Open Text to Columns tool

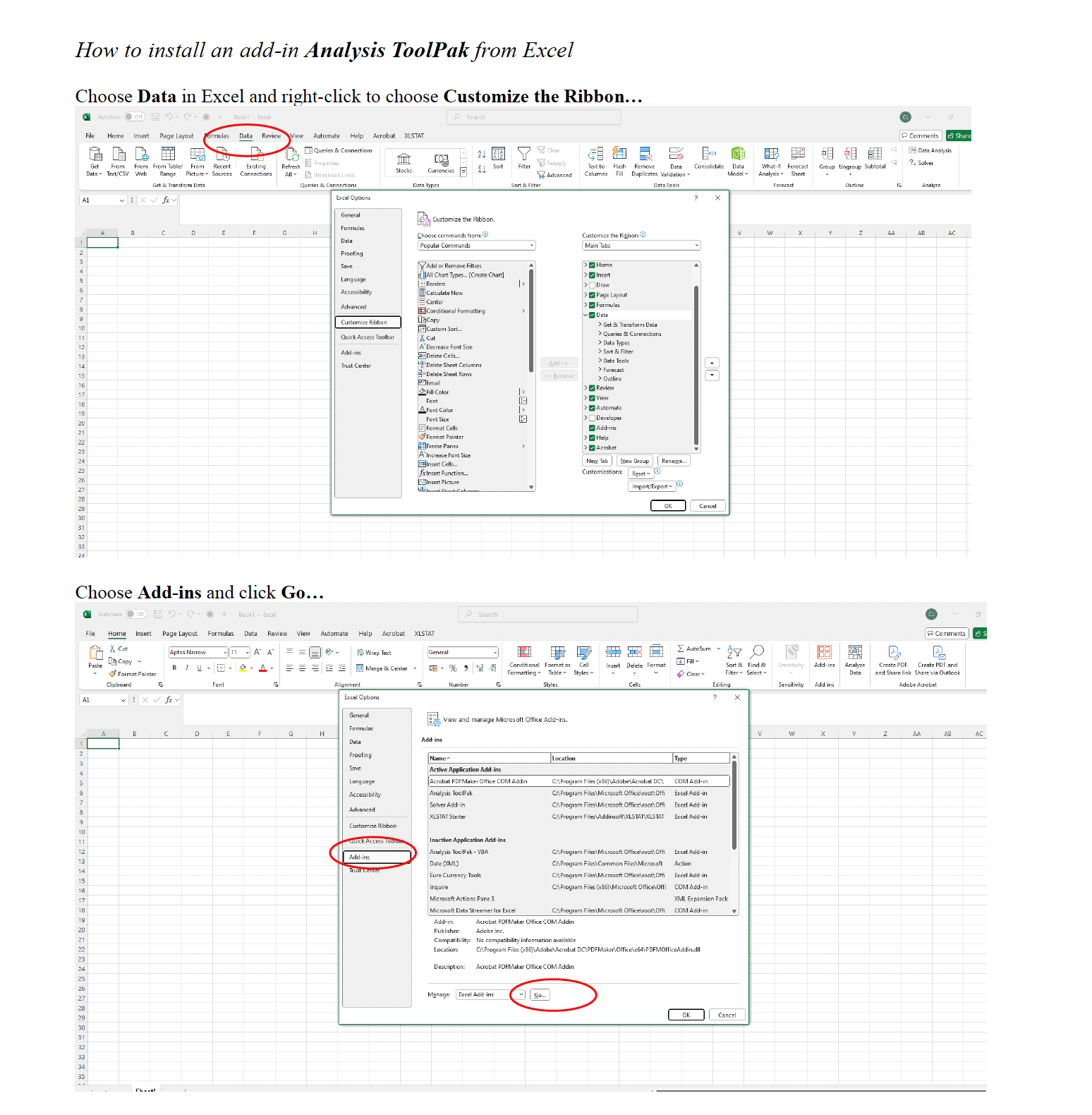pos(595,161)
